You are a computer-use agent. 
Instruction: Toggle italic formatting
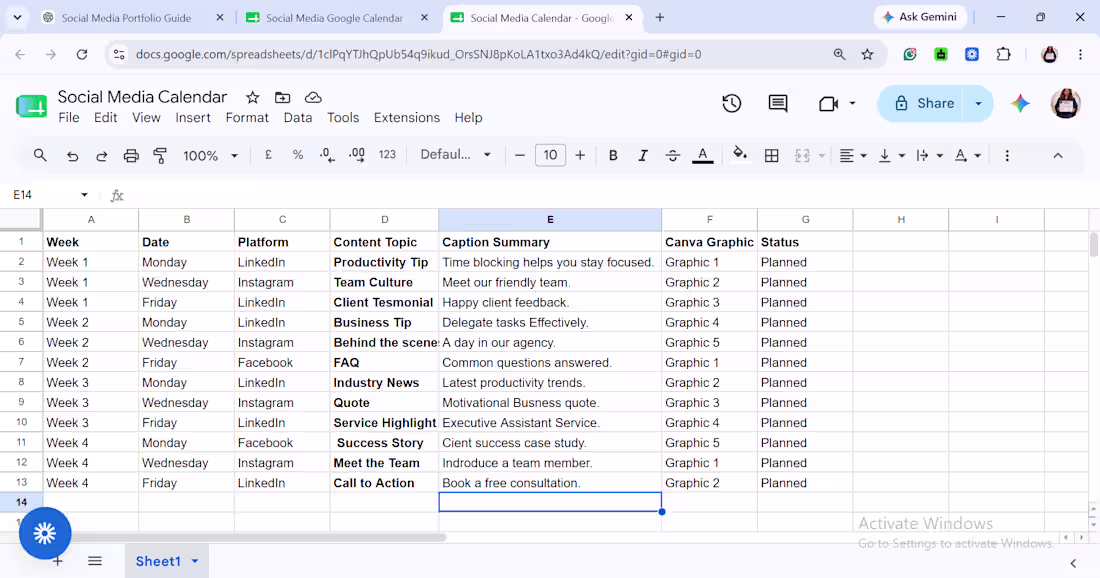click(643, 156)
